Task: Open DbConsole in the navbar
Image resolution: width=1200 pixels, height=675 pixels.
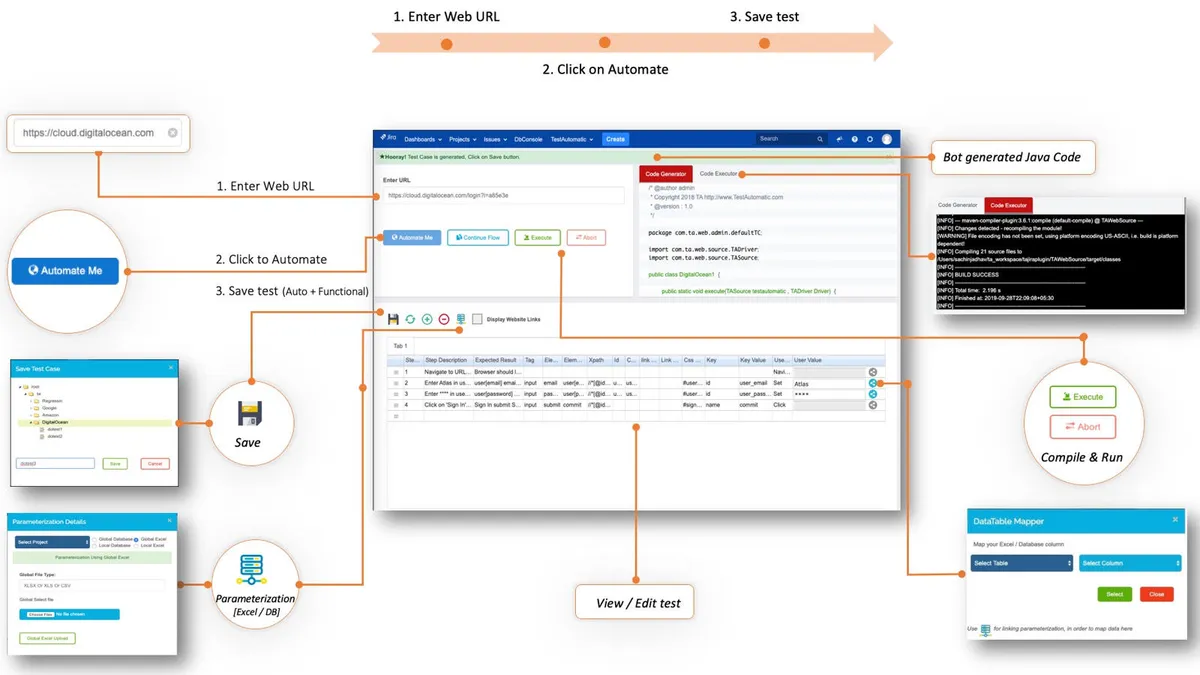Action: tap(528, 139)
